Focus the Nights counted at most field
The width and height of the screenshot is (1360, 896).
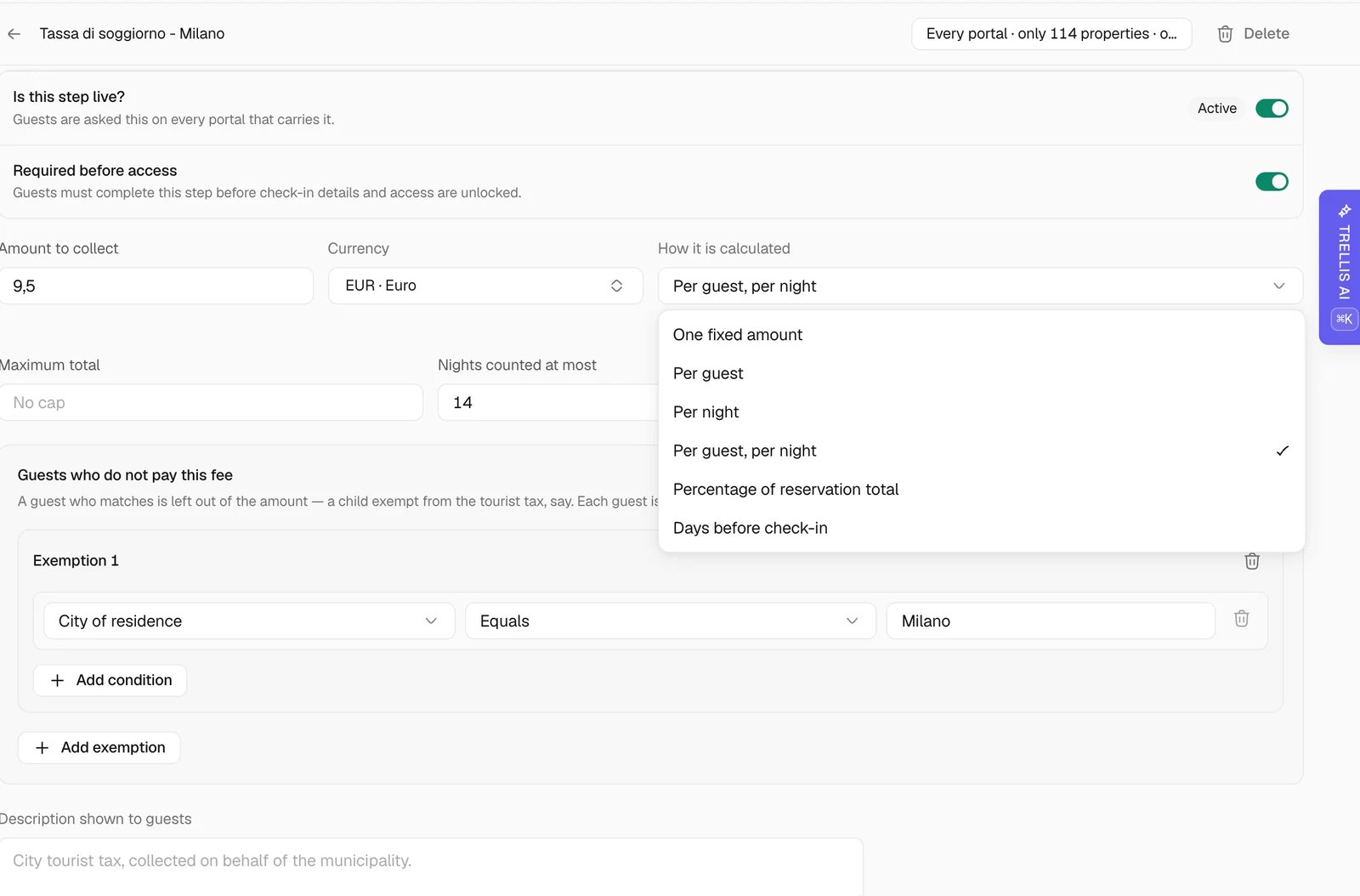click(x=547, y=403)
